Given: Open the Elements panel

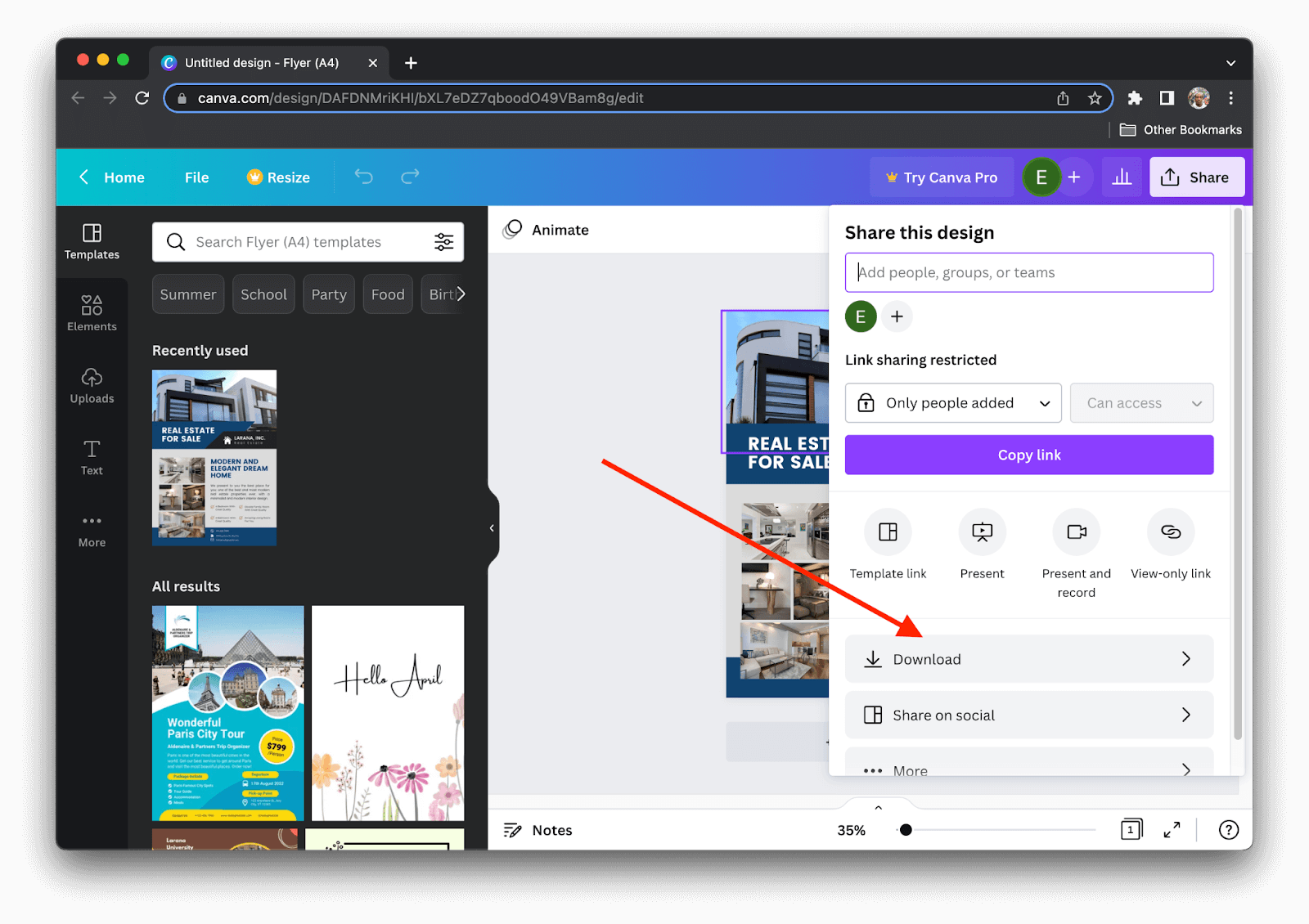Looking at the screenshot, I should (92, 312).
